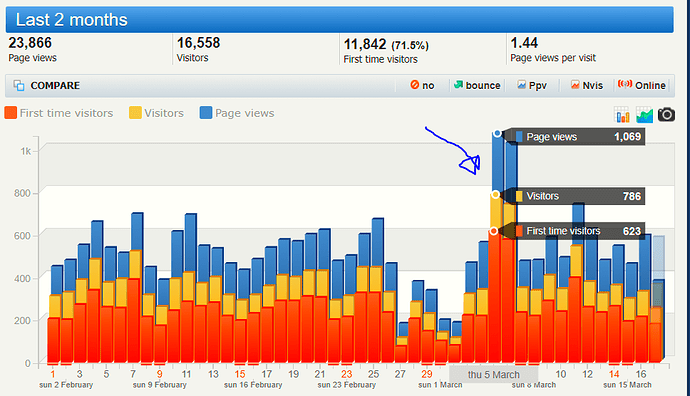Click the 600 y-axis label
The image size is (690, 396).
pyautogui.click(x=22, y=236)
